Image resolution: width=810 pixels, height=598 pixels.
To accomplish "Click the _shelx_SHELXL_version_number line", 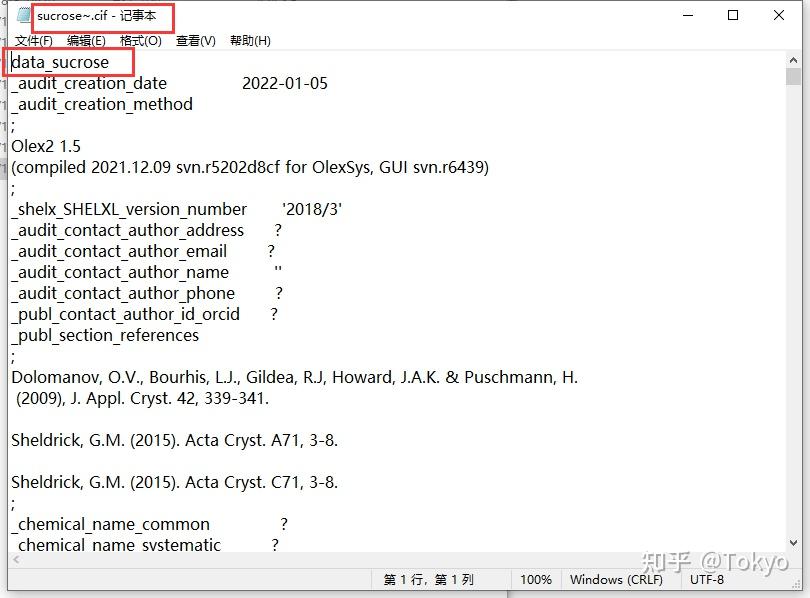I will [130, 209].
